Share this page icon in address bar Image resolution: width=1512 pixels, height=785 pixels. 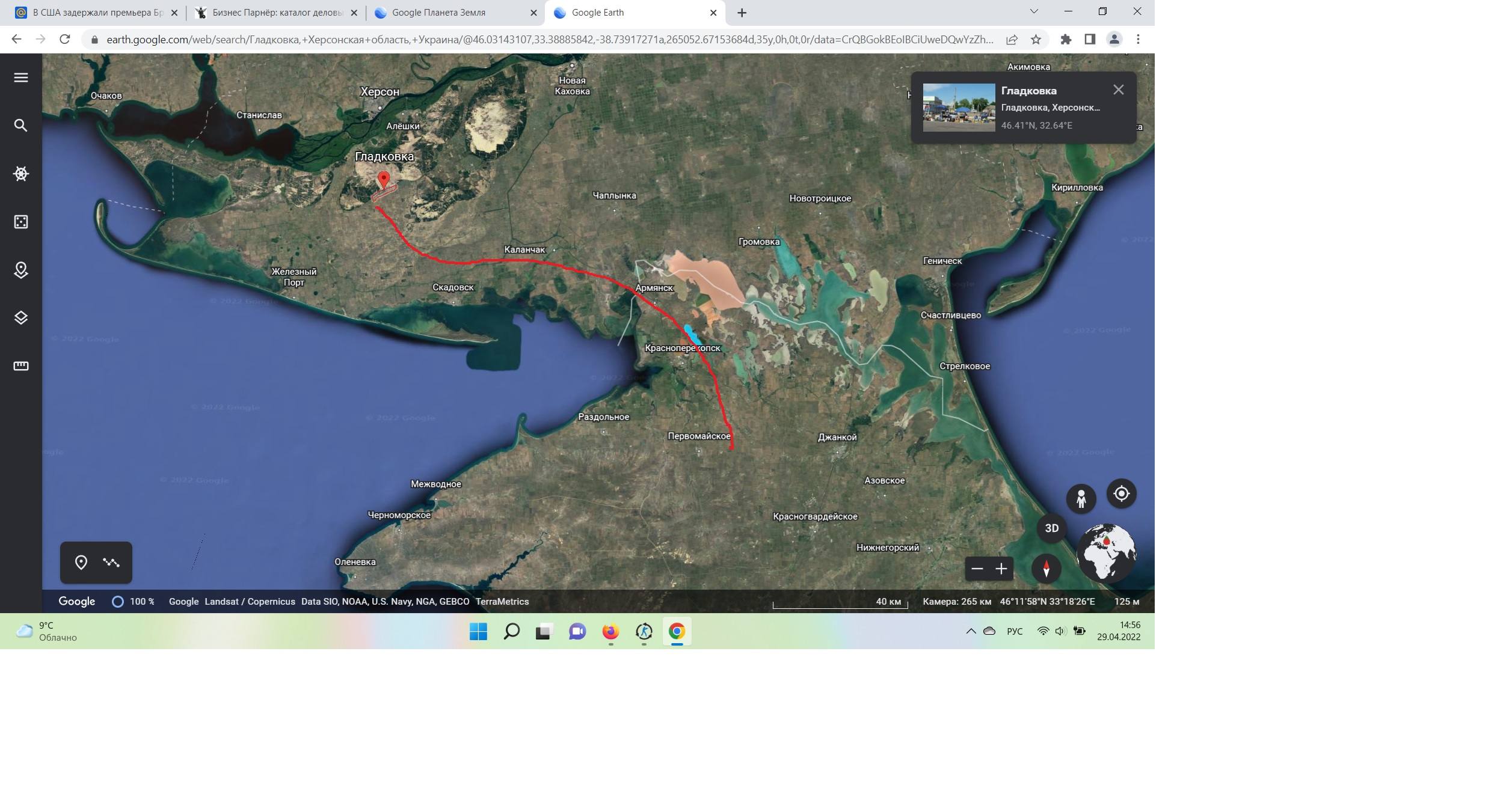point(1012,40)
